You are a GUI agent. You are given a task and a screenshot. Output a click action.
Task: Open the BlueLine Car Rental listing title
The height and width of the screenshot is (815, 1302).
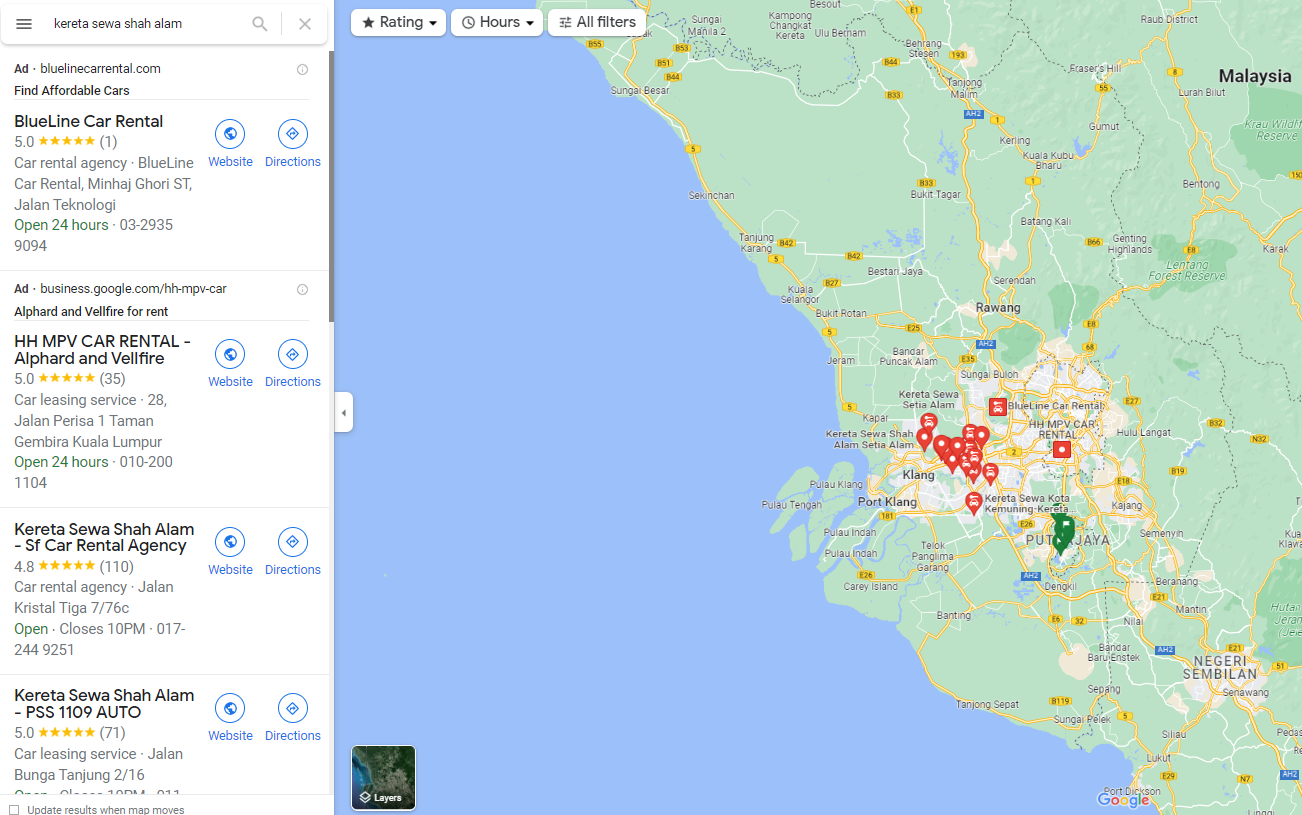88,121
